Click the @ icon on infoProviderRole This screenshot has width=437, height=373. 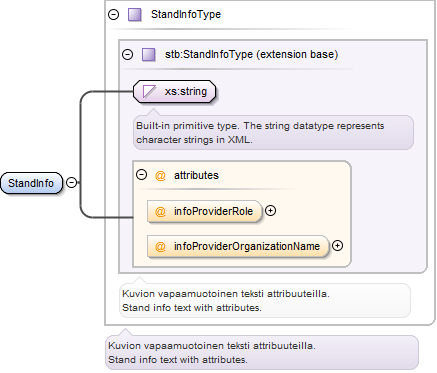(x=160, y=211)
